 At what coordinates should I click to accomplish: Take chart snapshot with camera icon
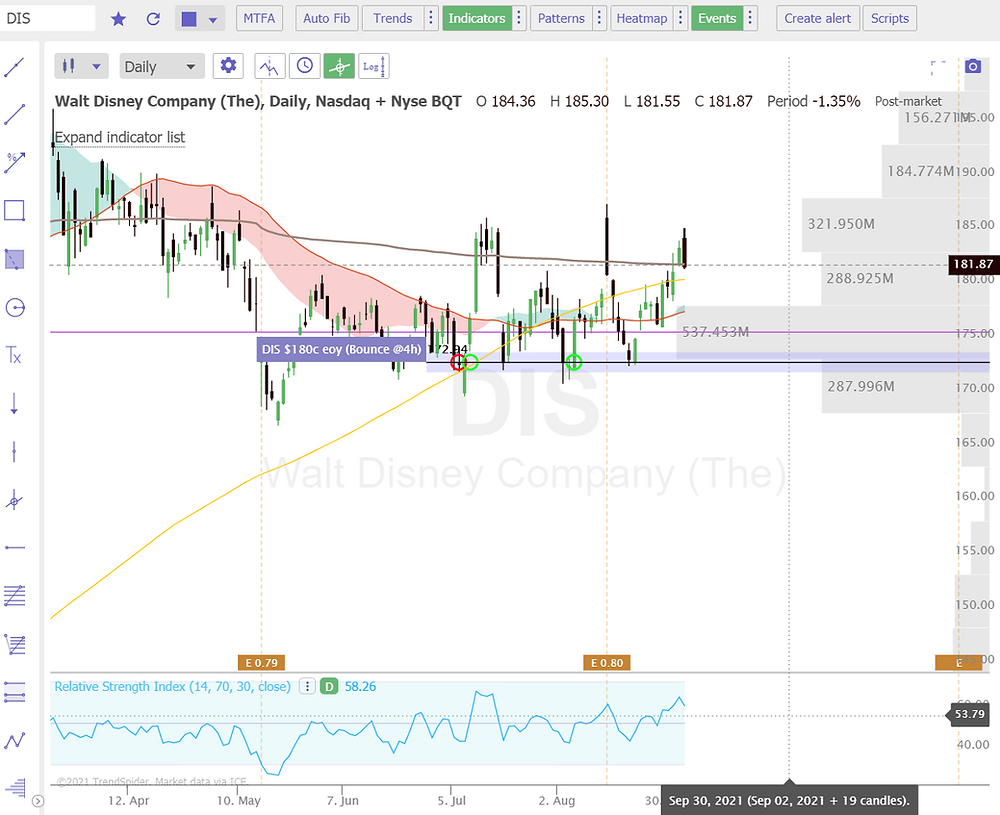coord(973,66)
